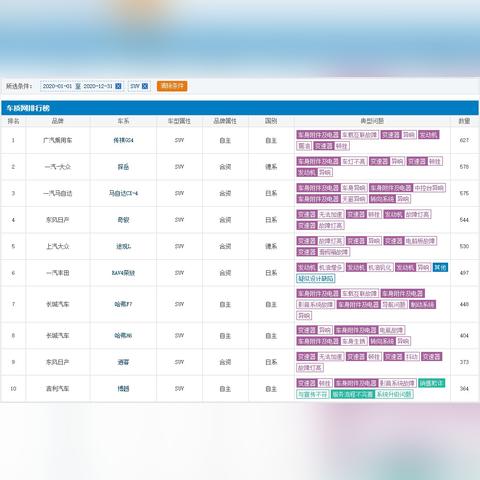The image size is (480, 480).
Task: Click the blue 其他 tag in RAV4荣放 row
Action: (x=440, y=267)
